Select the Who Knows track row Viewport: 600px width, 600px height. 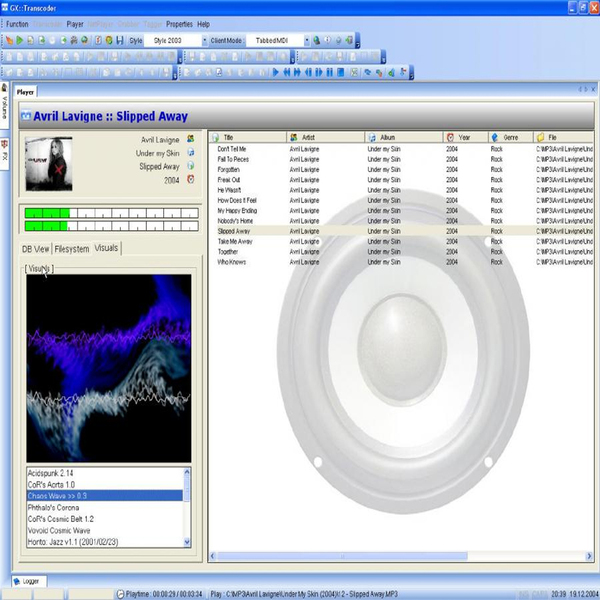pos(401,262)
